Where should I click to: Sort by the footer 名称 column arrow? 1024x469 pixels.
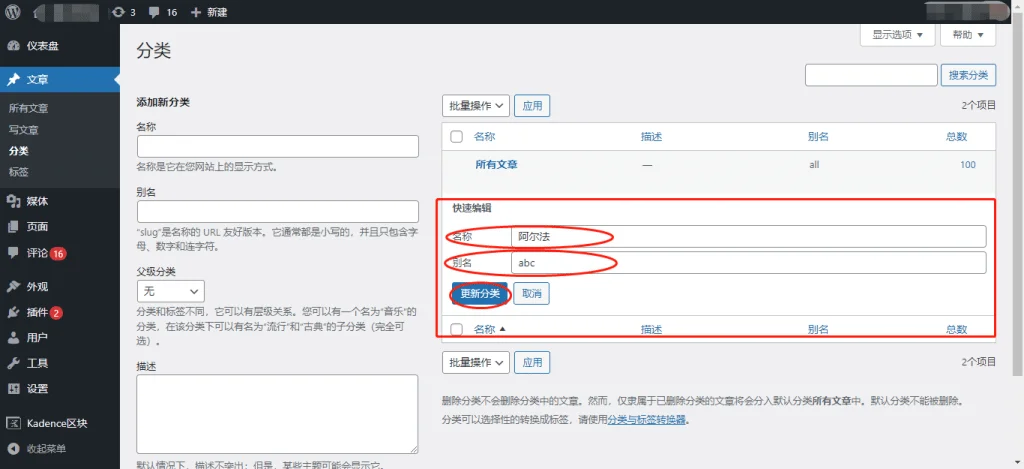502,329
